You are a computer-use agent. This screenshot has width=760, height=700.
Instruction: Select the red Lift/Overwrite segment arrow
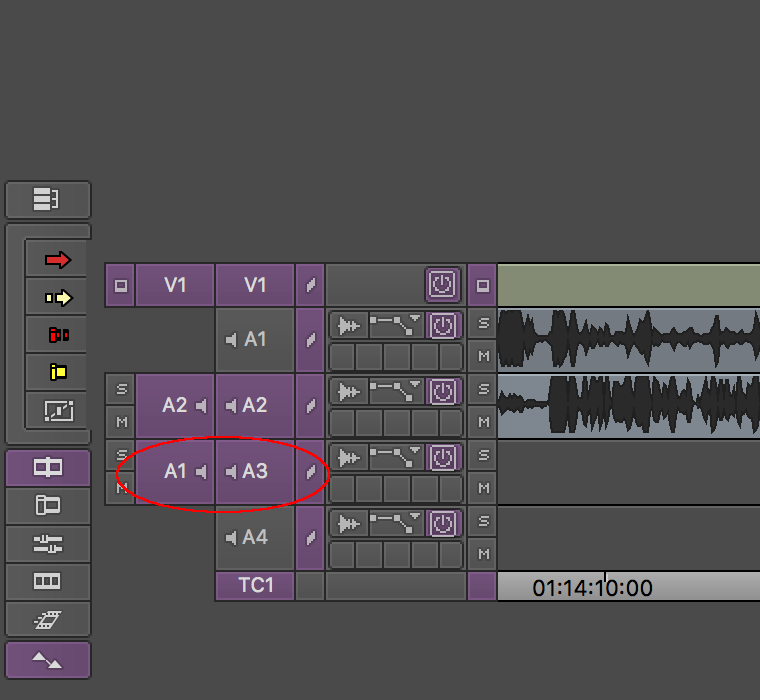tap(57, 260)
